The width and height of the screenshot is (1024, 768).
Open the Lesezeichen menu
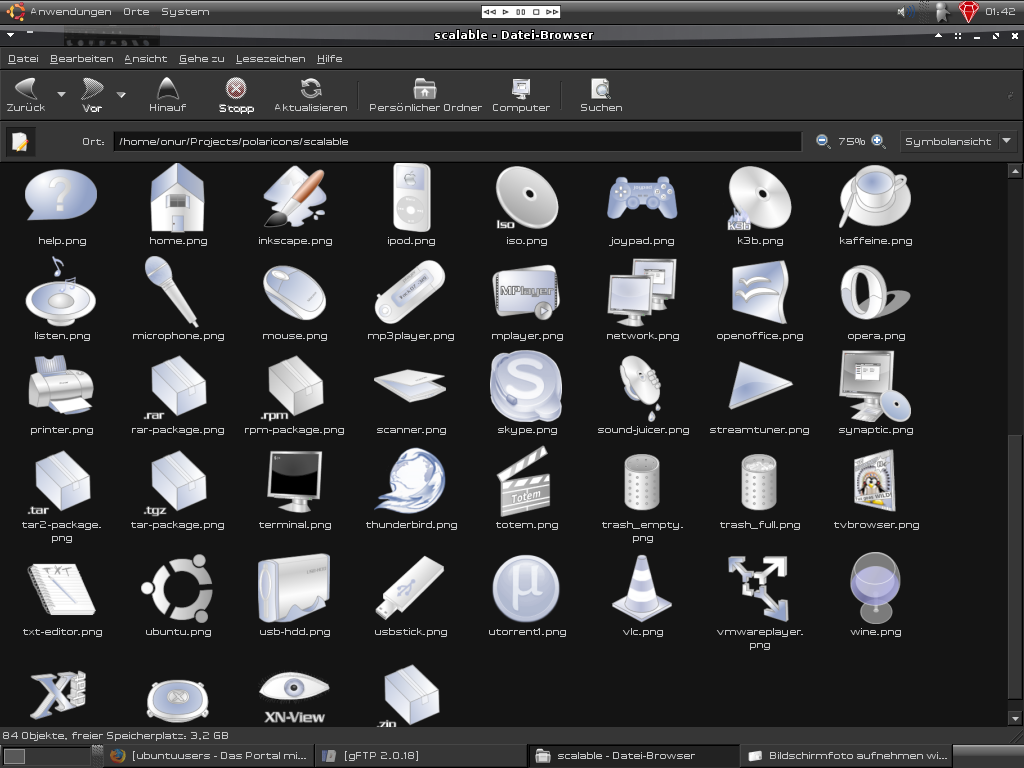(x=270, y=59)
